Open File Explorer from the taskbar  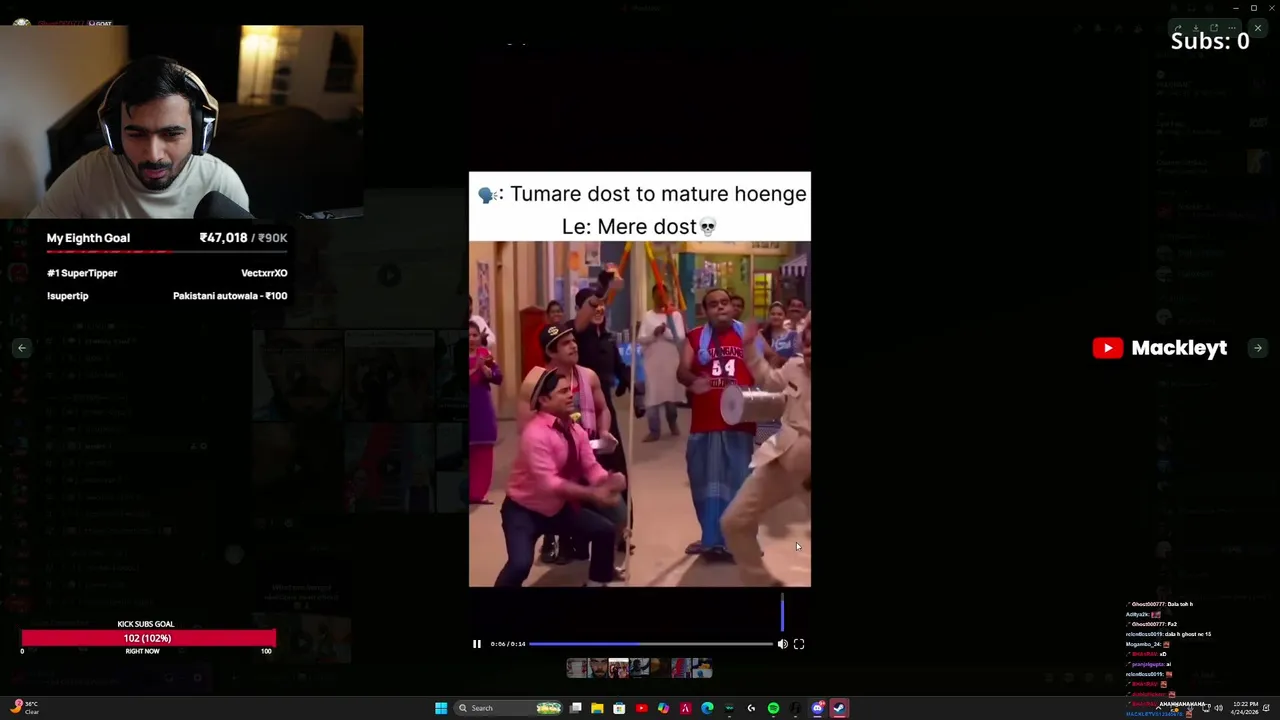(597, 708)
